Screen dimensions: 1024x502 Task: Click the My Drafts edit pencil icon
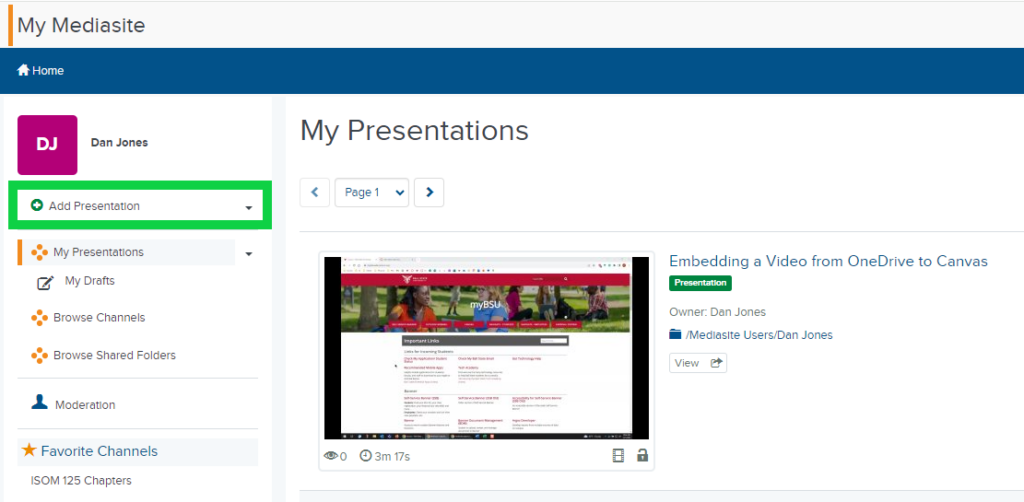click(x=45, y=283)
